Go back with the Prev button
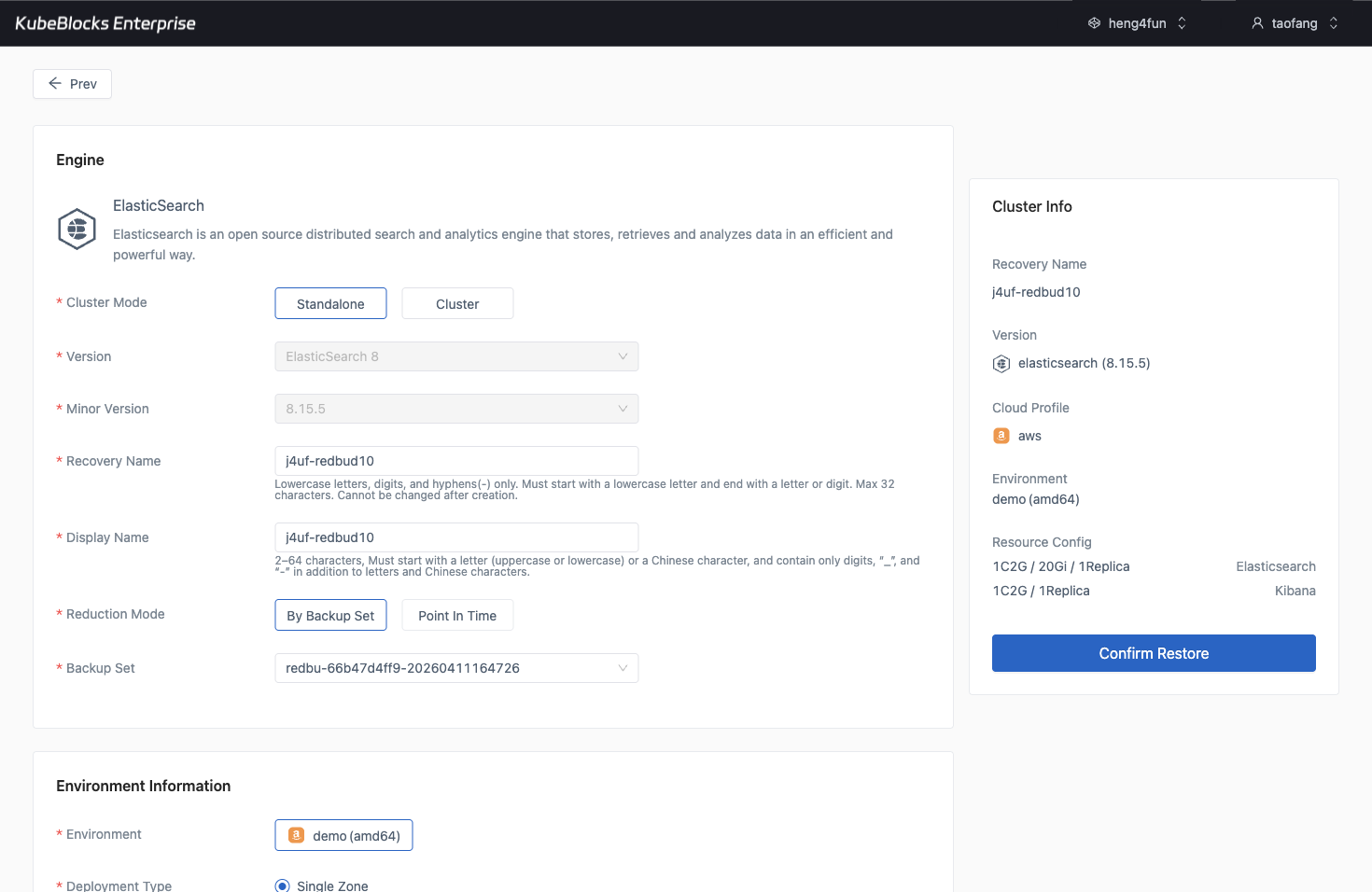The height and width of the screenshot is (892, 1372). (x=72, y=84)
